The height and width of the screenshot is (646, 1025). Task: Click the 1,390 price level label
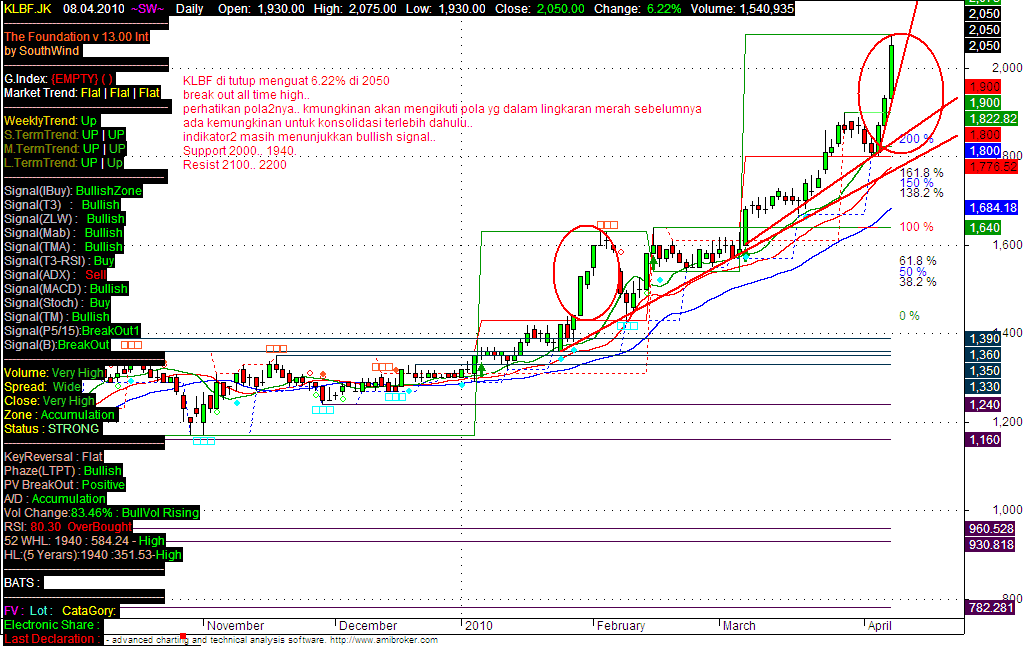click(x=984, y=339)
